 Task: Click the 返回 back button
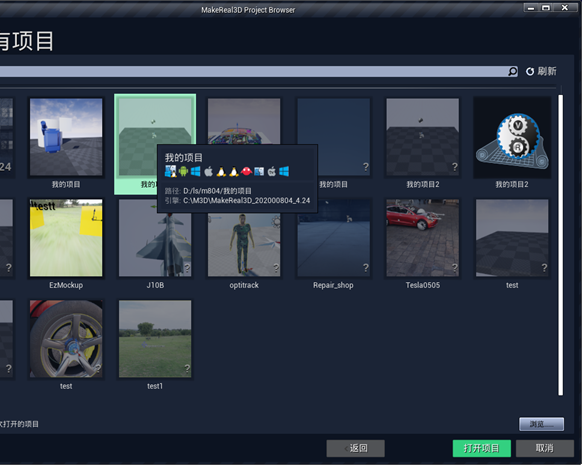tap(356, 448)
